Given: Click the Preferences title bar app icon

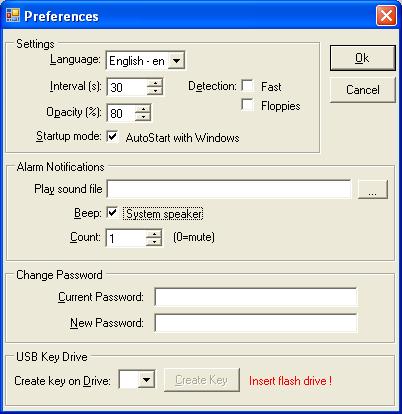Looking at the screenshot, I should (x=13, y=15).
